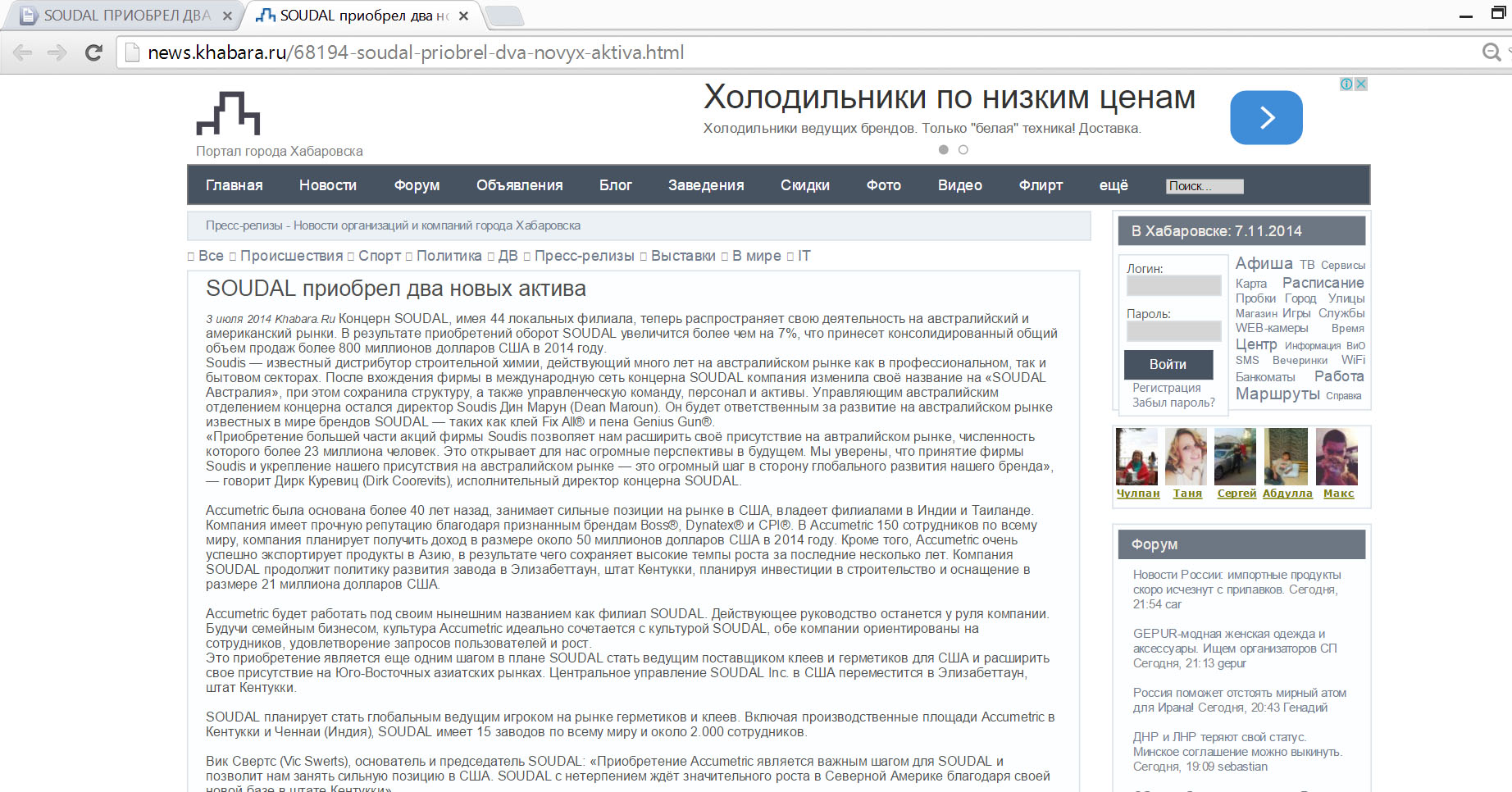
Task: Close the first SOUDAL ПРИОБРЕЛ ДВА tab
Action: 227,16
